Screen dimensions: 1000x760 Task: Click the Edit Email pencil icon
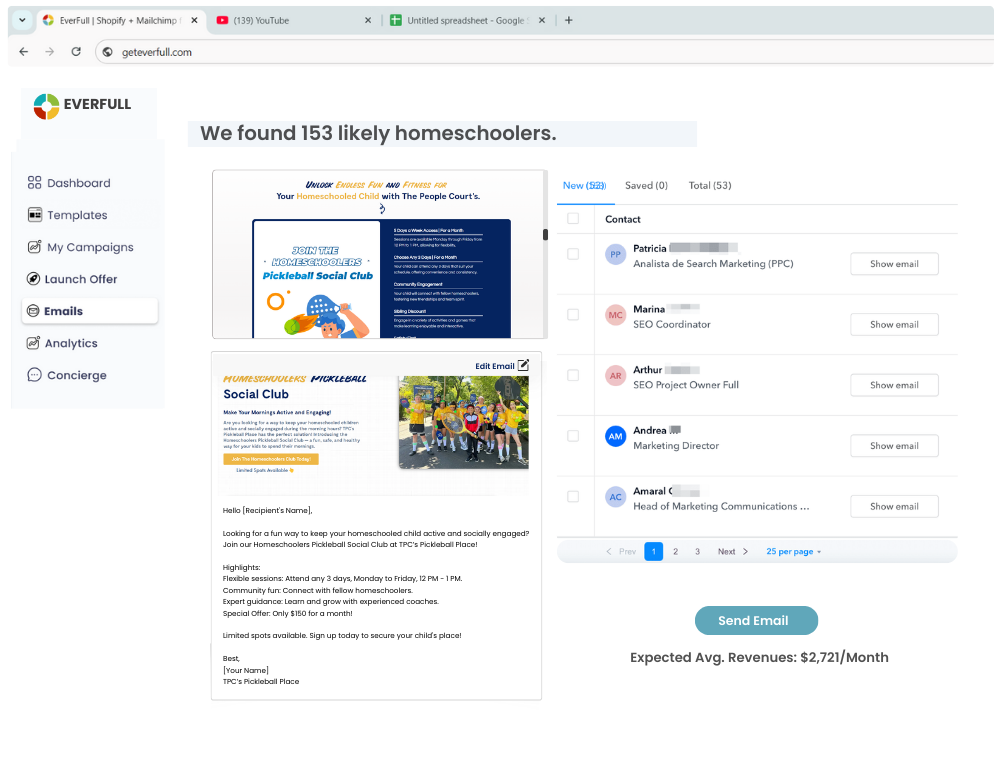523,365
